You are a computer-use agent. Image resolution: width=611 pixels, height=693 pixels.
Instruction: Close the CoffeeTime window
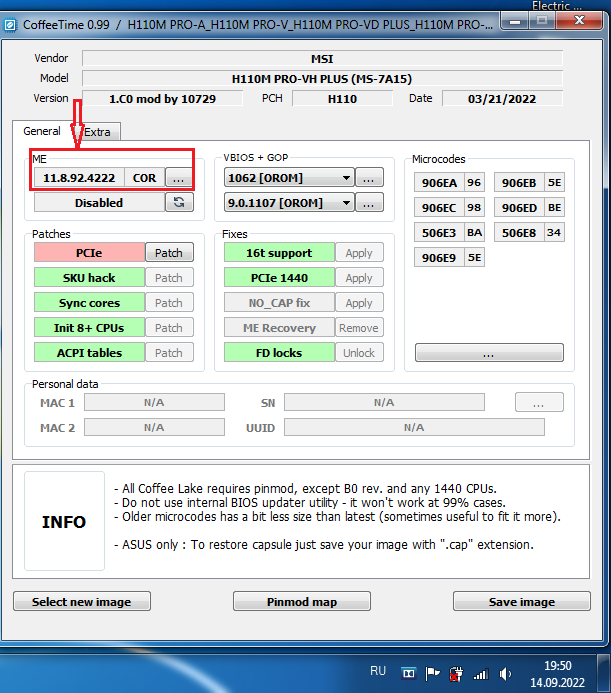point(579,20)
